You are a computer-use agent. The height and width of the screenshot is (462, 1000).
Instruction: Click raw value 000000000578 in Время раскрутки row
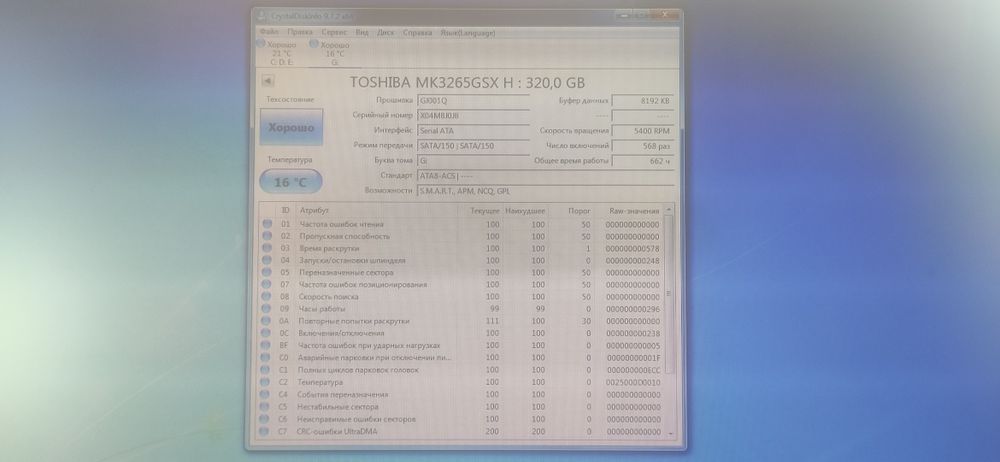[x=632, y=248]
